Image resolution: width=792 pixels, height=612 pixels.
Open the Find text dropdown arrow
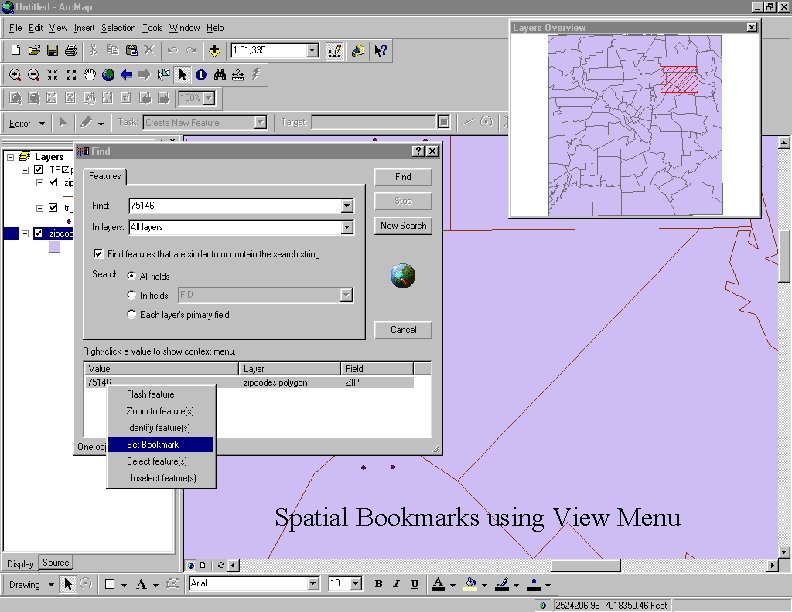[346, 206]
